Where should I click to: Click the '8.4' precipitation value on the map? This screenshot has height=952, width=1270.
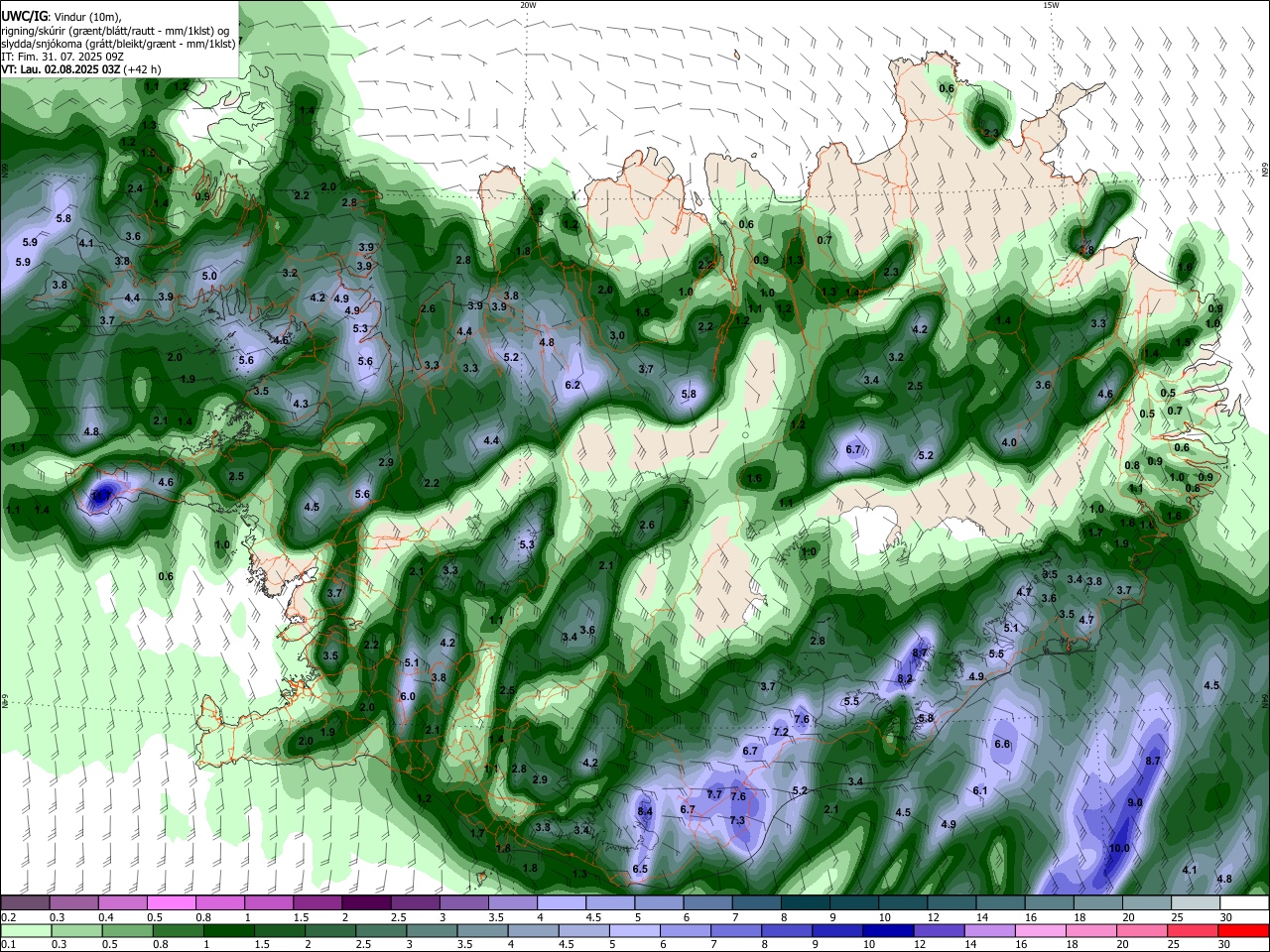point(645,811)
